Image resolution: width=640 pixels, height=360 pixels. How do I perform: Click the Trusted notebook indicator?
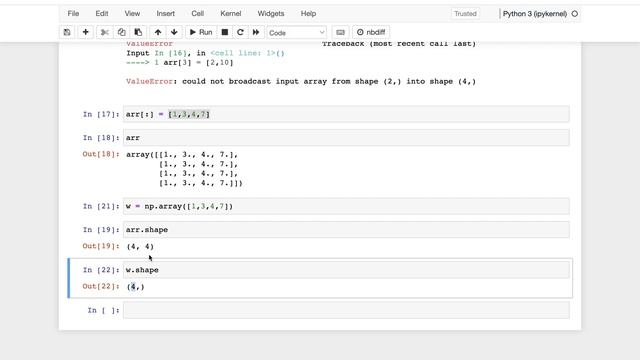point(465,13)
